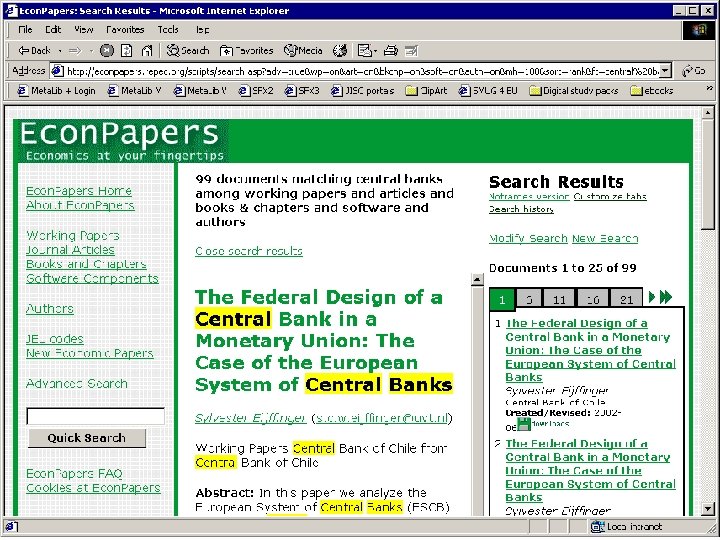Image resolution: width=720 pixels, height=540 pixels.
Task: Click the Forward arrow toolbar button
Action: pos(75,51)
